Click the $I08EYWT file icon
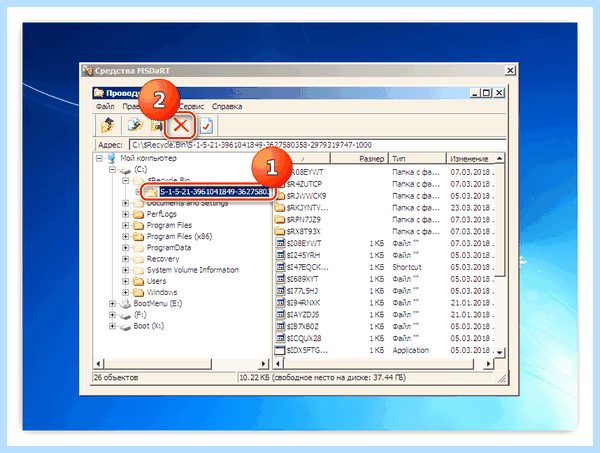The image size is (600, 453). pyautogui.click(x=280, y=243)
